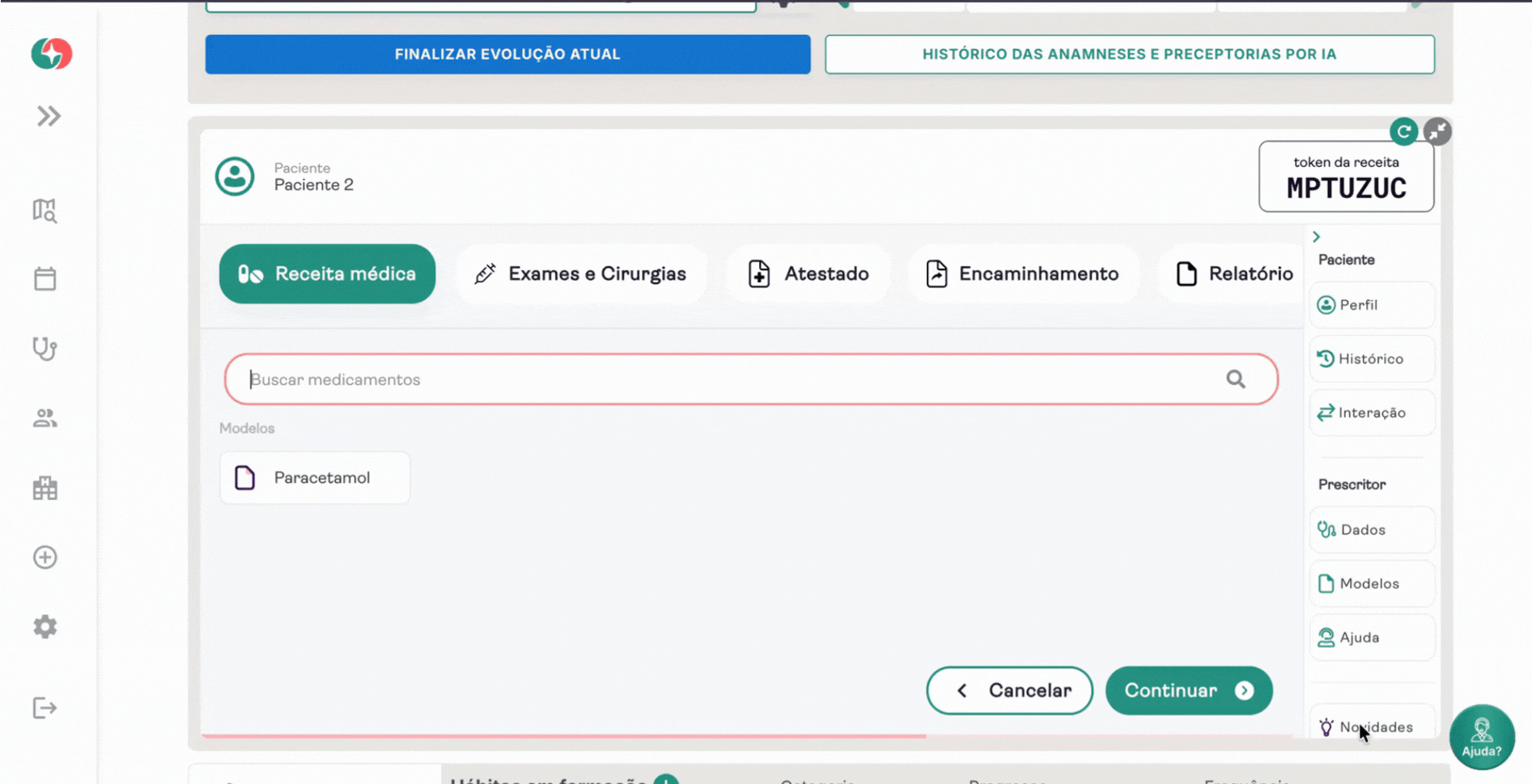Screen dimensions: 1532x784
Task: Focus the Buscar medicamentos search field
Action: point(728,379)
